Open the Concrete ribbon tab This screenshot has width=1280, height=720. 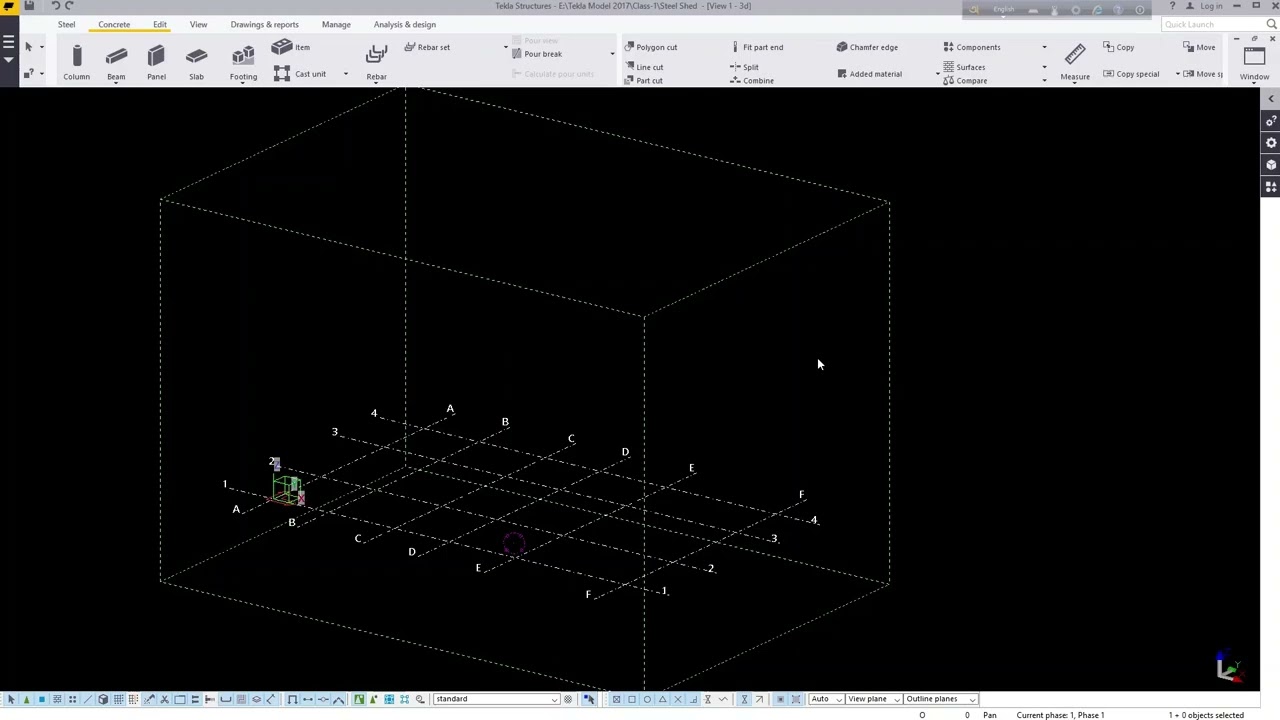(x=114, y=24)
